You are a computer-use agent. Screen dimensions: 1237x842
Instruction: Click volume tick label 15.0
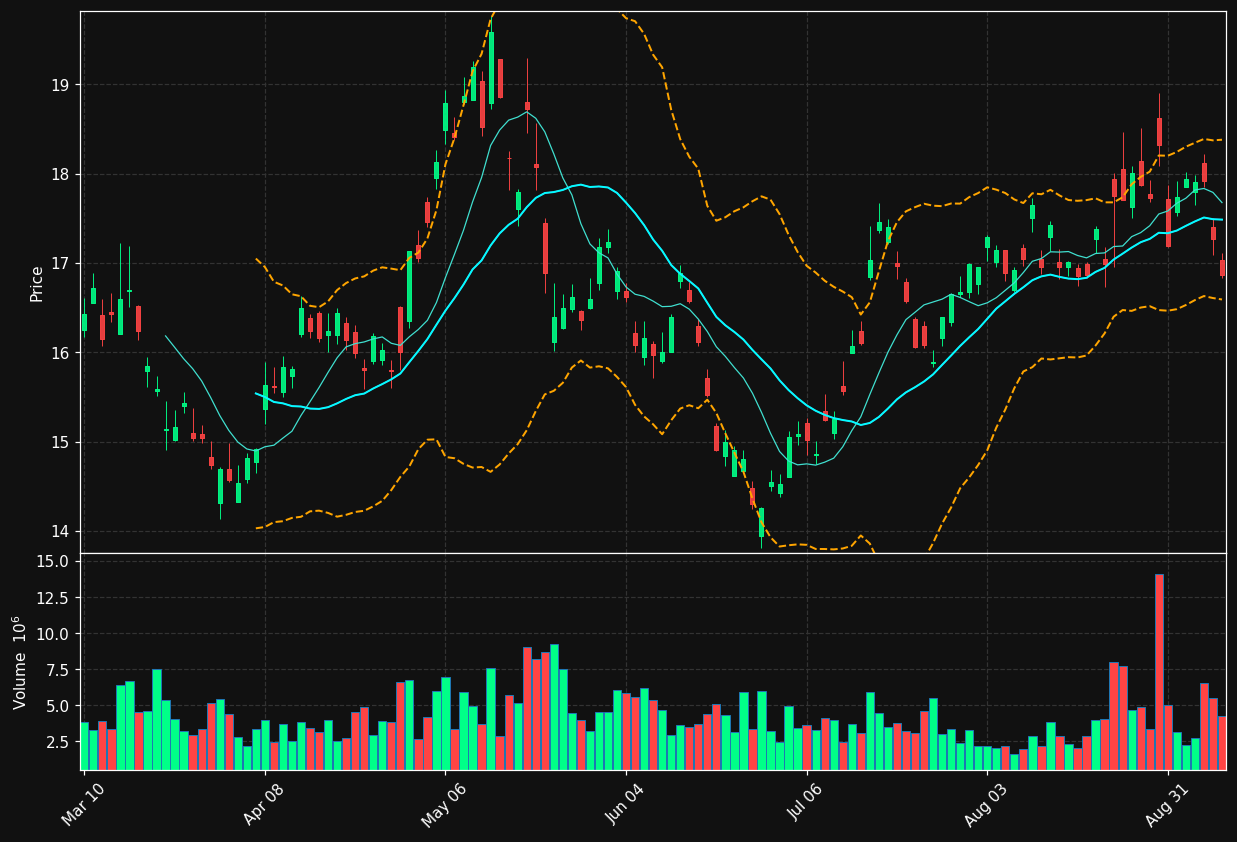(53, 561)
